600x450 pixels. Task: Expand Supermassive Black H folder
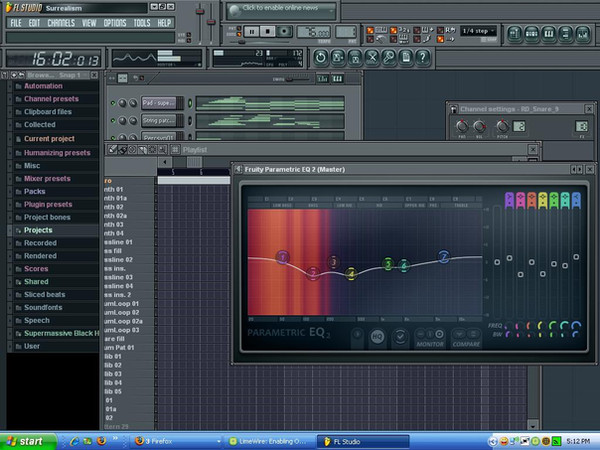click(x=61, y=333)
